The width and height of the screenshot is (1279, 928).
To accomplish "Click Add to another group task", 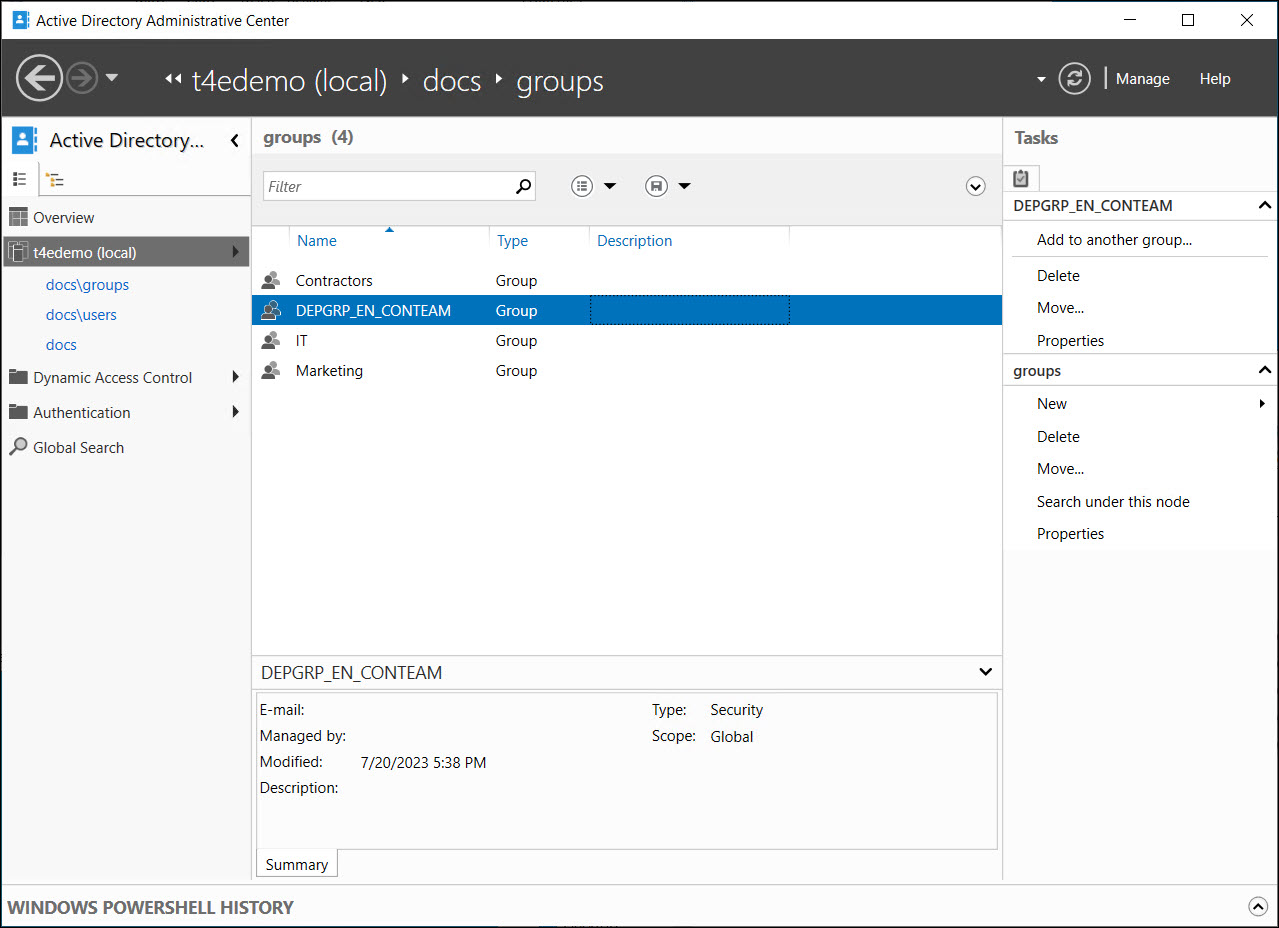I will point(1114,240).
